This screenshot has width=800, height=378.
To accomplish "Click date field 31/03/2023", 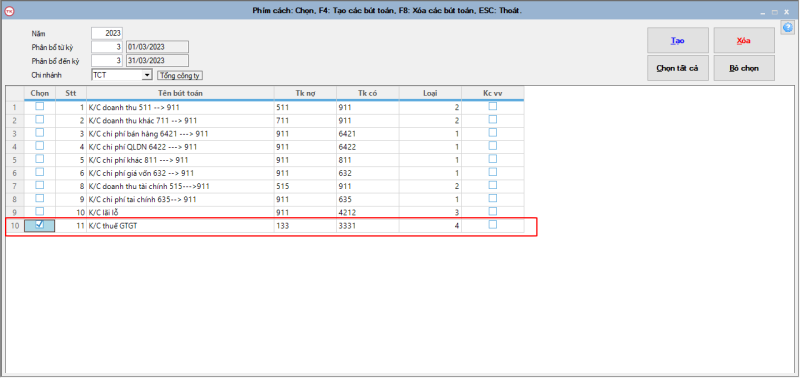I will [157, 61].
